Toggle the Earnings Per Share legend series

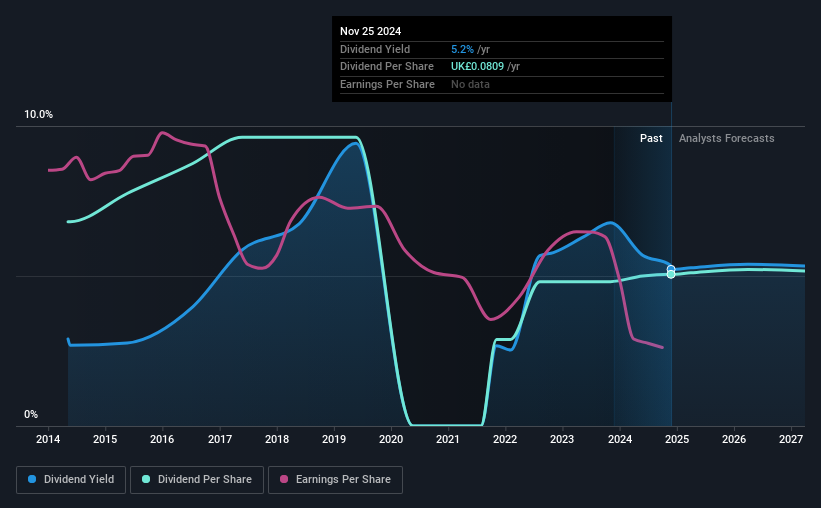pos(335,480)
